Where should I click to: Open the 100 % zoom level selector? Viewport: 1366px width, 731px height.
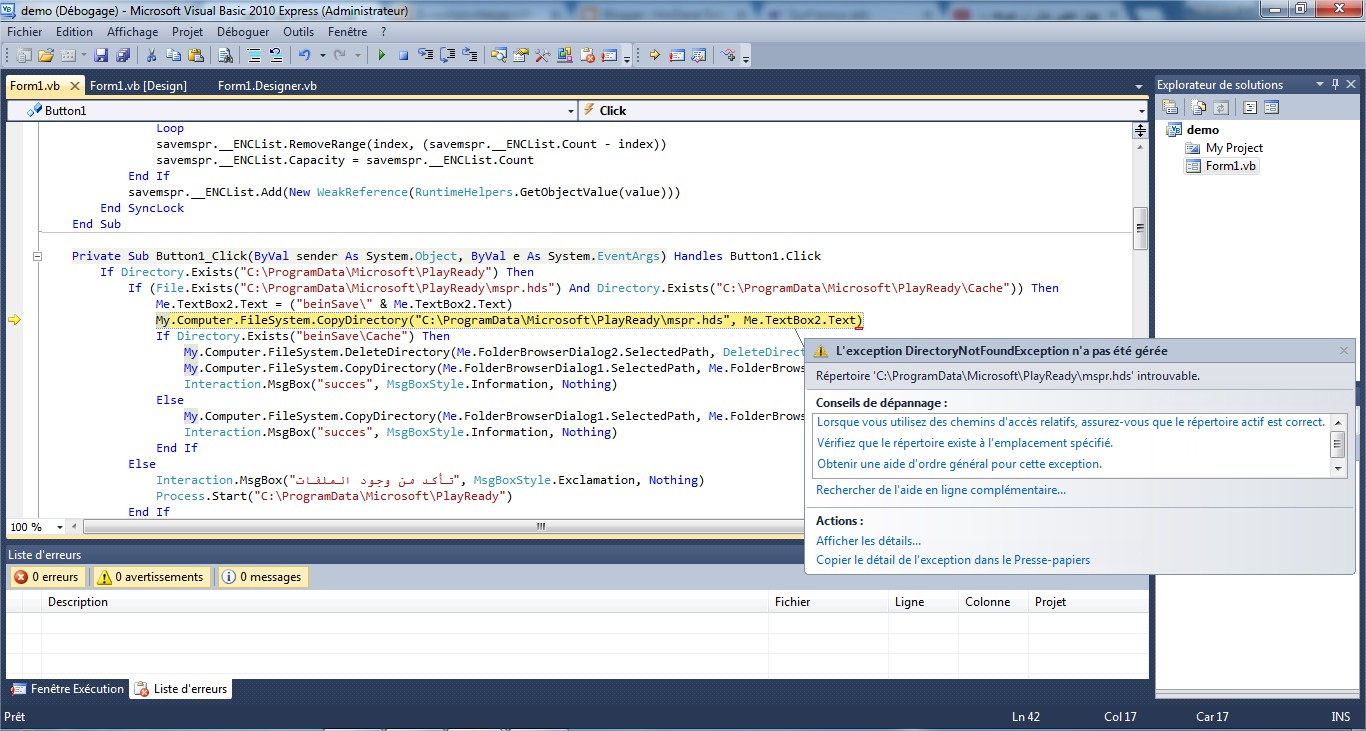pos(60,527)
